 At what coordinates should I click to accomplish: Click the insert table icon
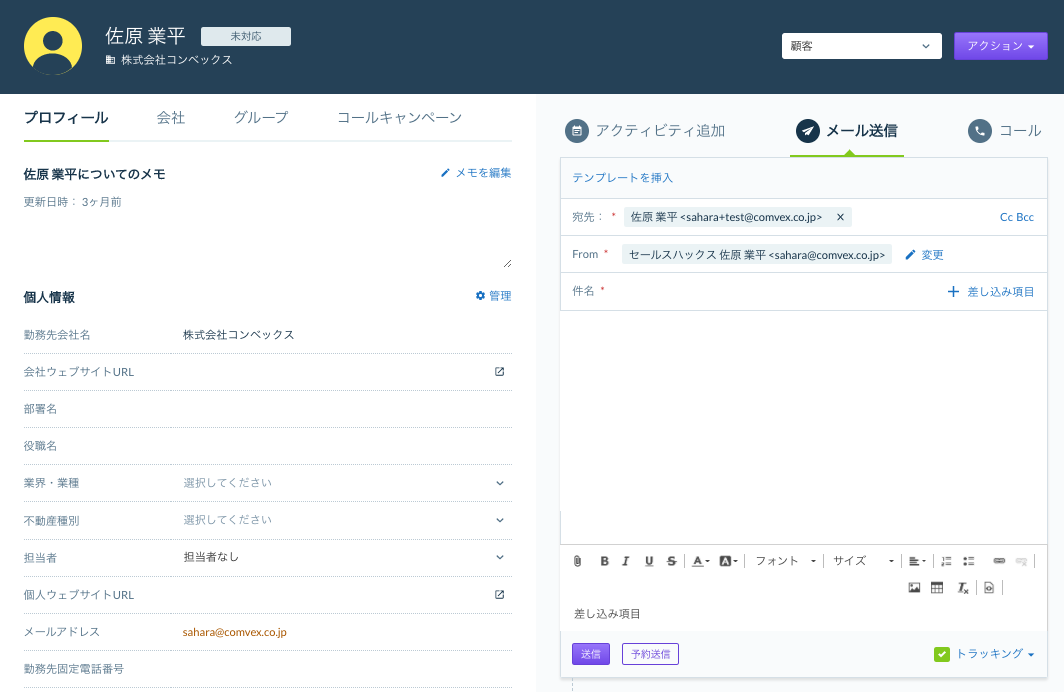pos(936,588)
